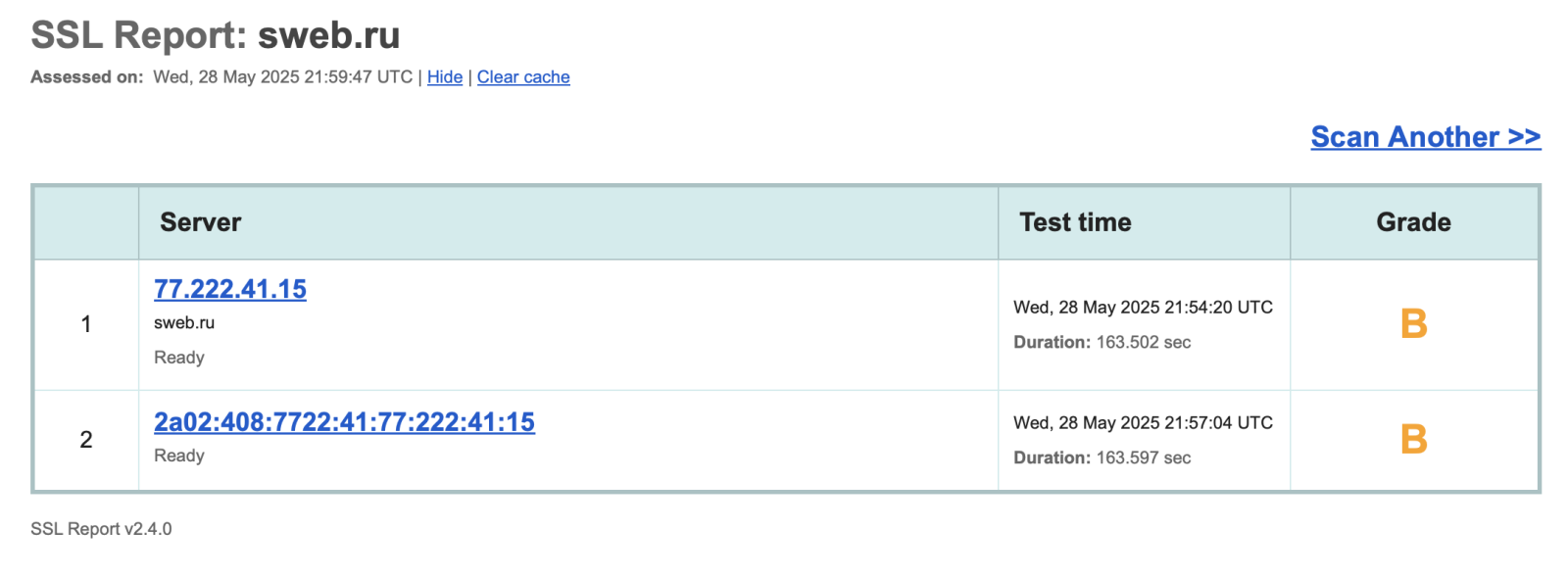Click the Hide link
This screenshot has height=577, width=1568.
click(x=444, y=77)
